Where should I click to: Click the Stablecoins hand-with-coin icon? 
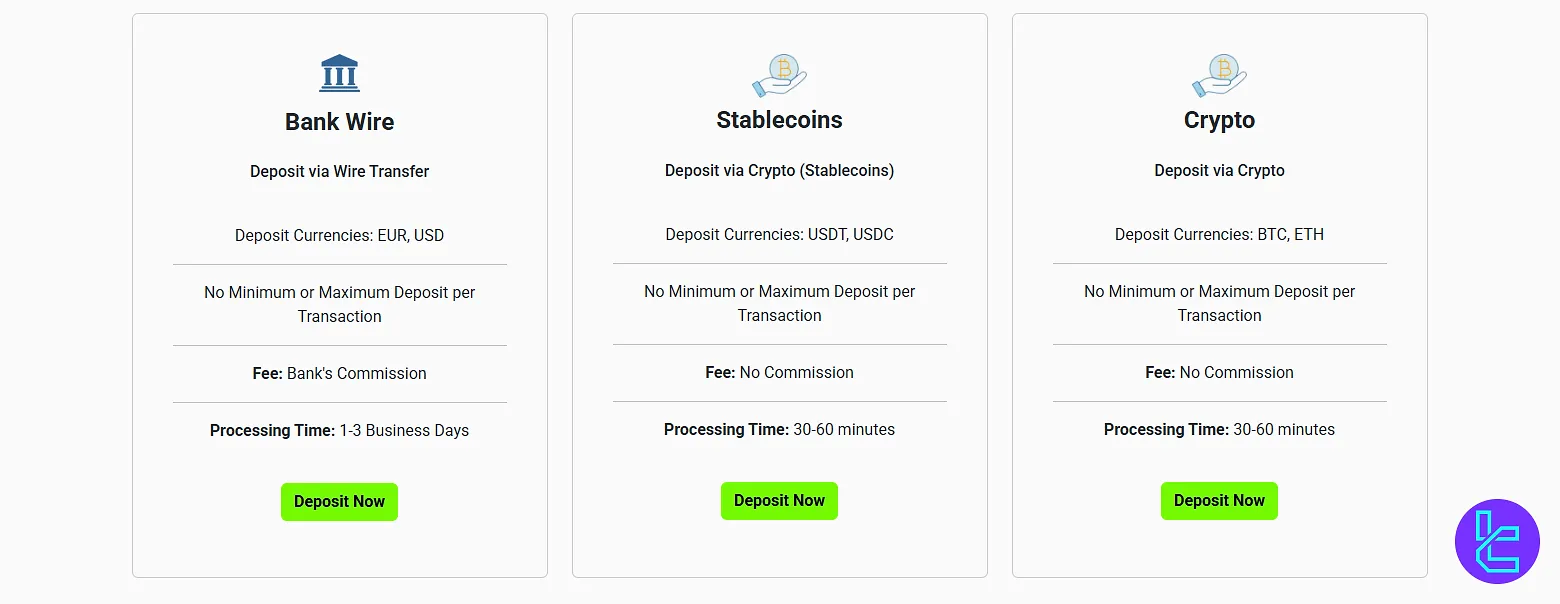[779, 74]
